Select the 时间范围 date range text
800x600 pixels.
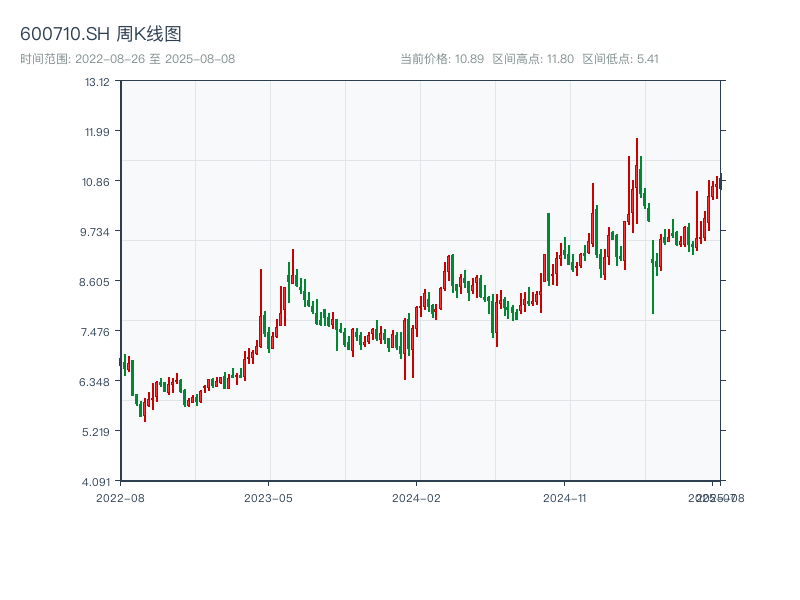(127, 59)
